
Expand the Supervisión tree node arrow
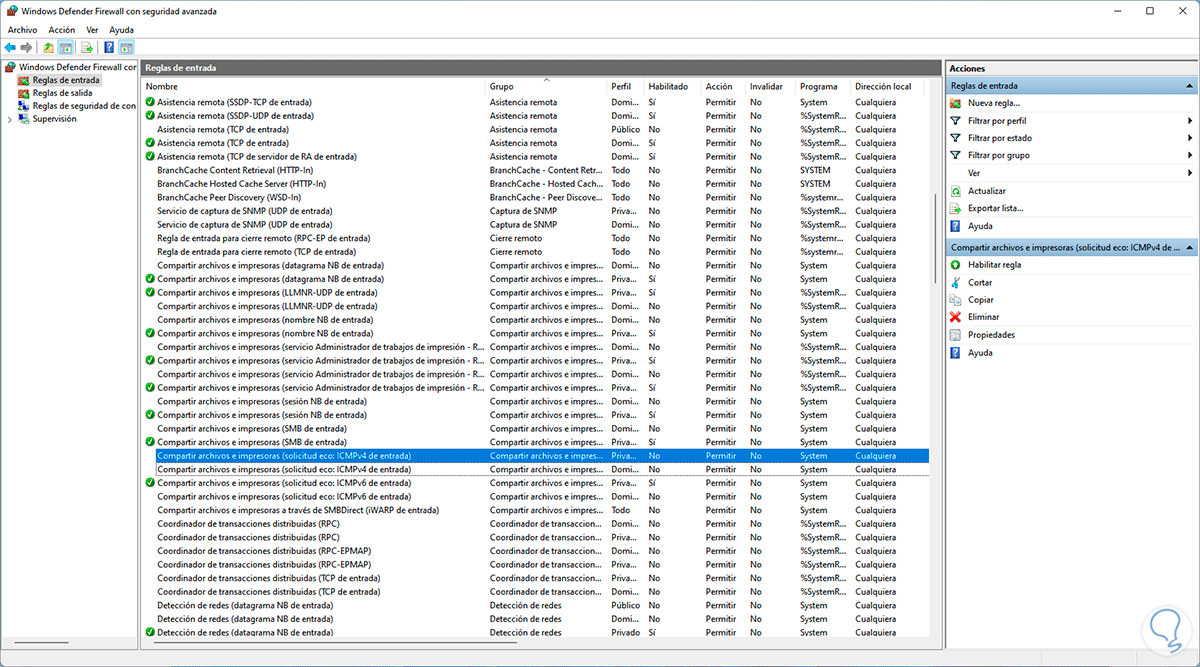point(10,118)
